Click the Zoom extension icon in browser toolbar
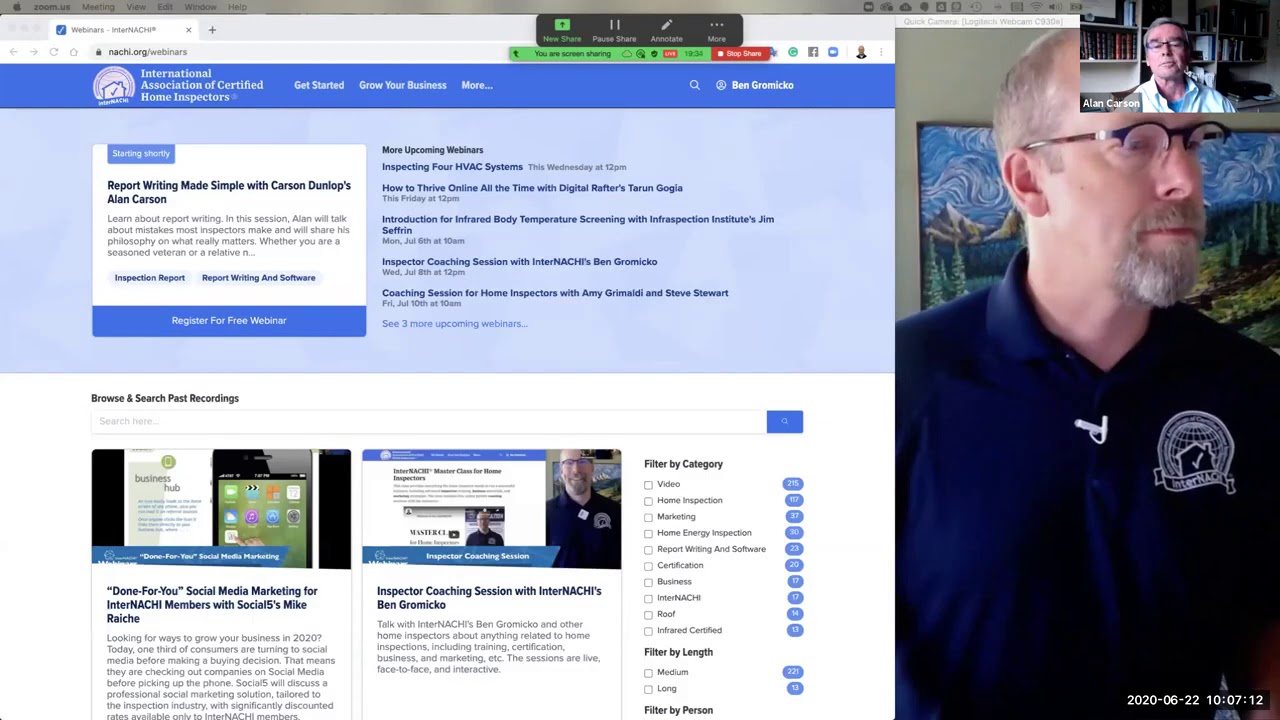 833,52
